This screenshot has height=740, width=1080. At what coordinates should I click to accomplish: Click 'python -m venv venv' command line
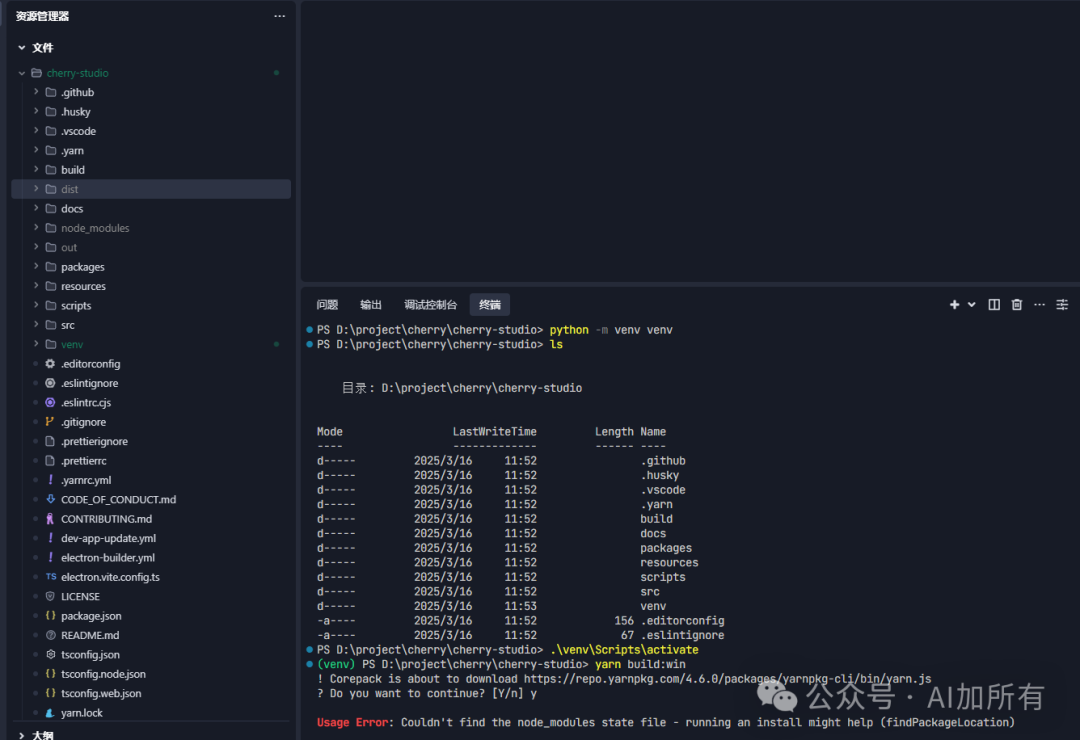point(611,330)
